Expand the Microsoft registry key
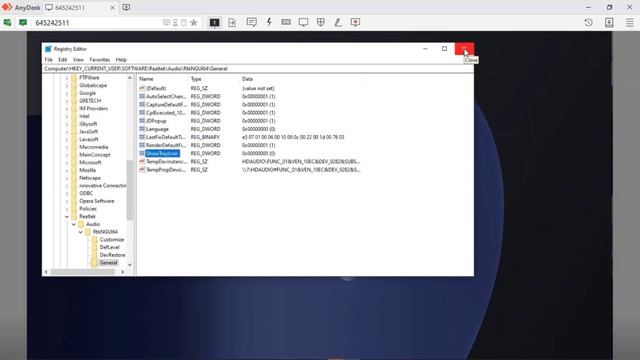This screenshot has height=360, width=640. pyautogui.click(x=67, y=162)
